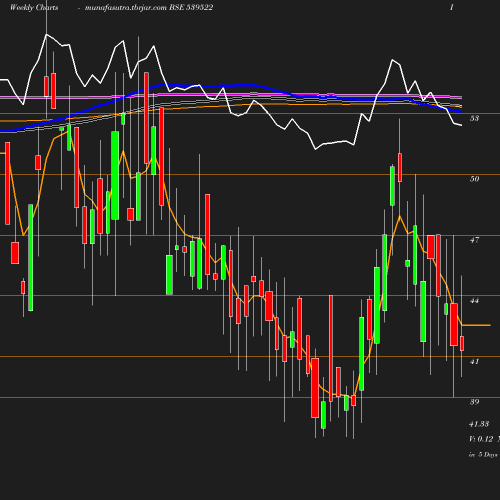Image resolution: width=500 pixels, height=500 pixels.
Task: Click the 41.33 last price value
Action: coord(479,424)
